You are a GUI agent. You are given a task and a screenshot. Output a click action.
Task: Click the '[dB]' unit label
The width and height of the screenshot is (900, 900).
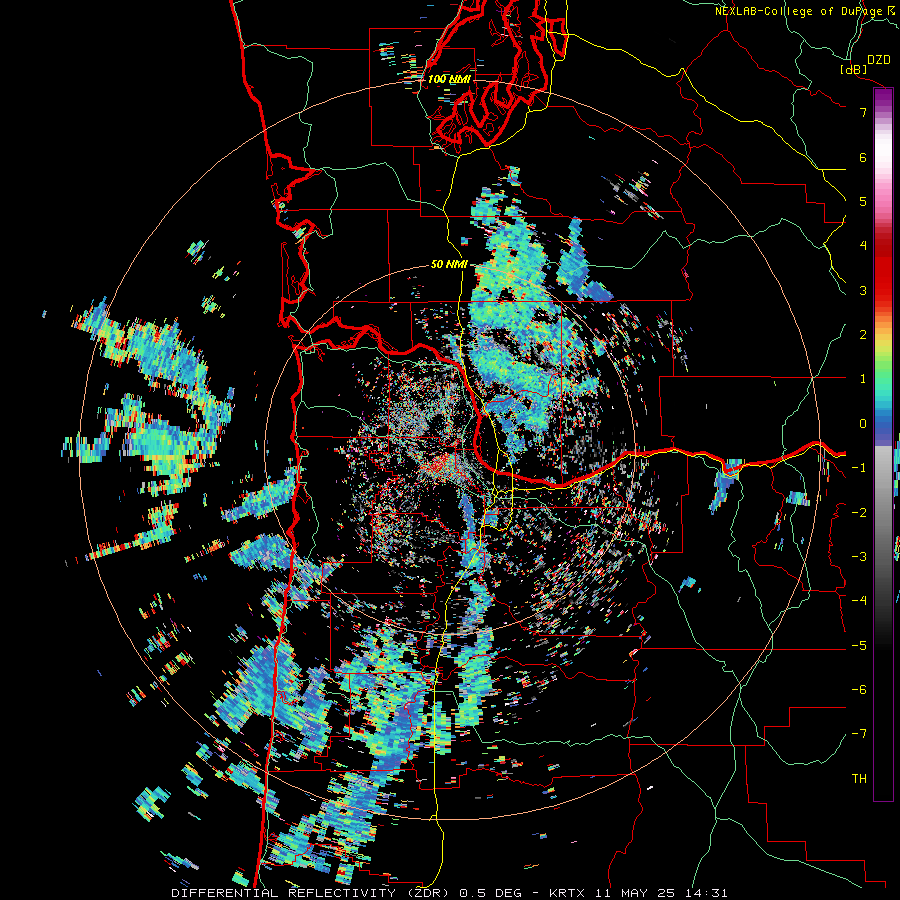854,69
